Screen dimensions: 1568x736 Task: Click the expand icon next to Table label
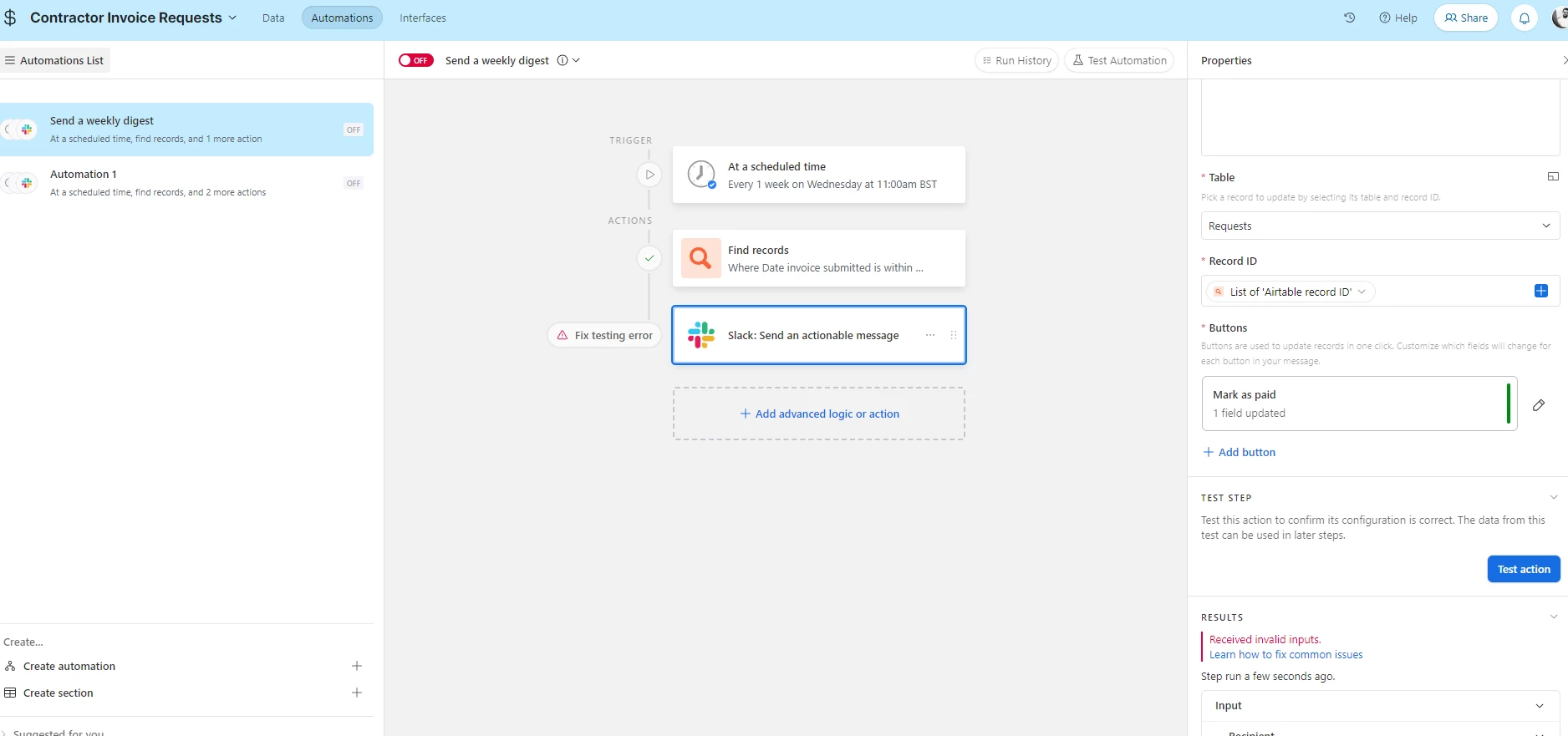[x=1553, y=176]
